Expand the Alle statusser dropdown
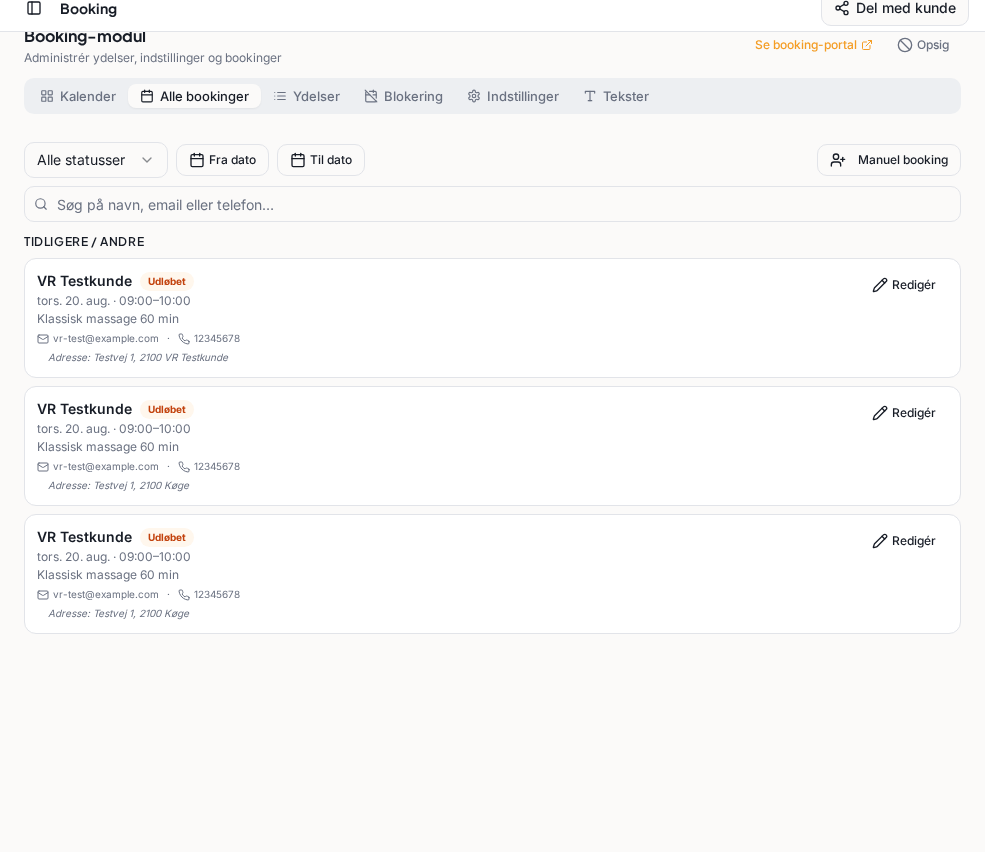Viewport: 985px width, 852px height. tap(96, 160)
